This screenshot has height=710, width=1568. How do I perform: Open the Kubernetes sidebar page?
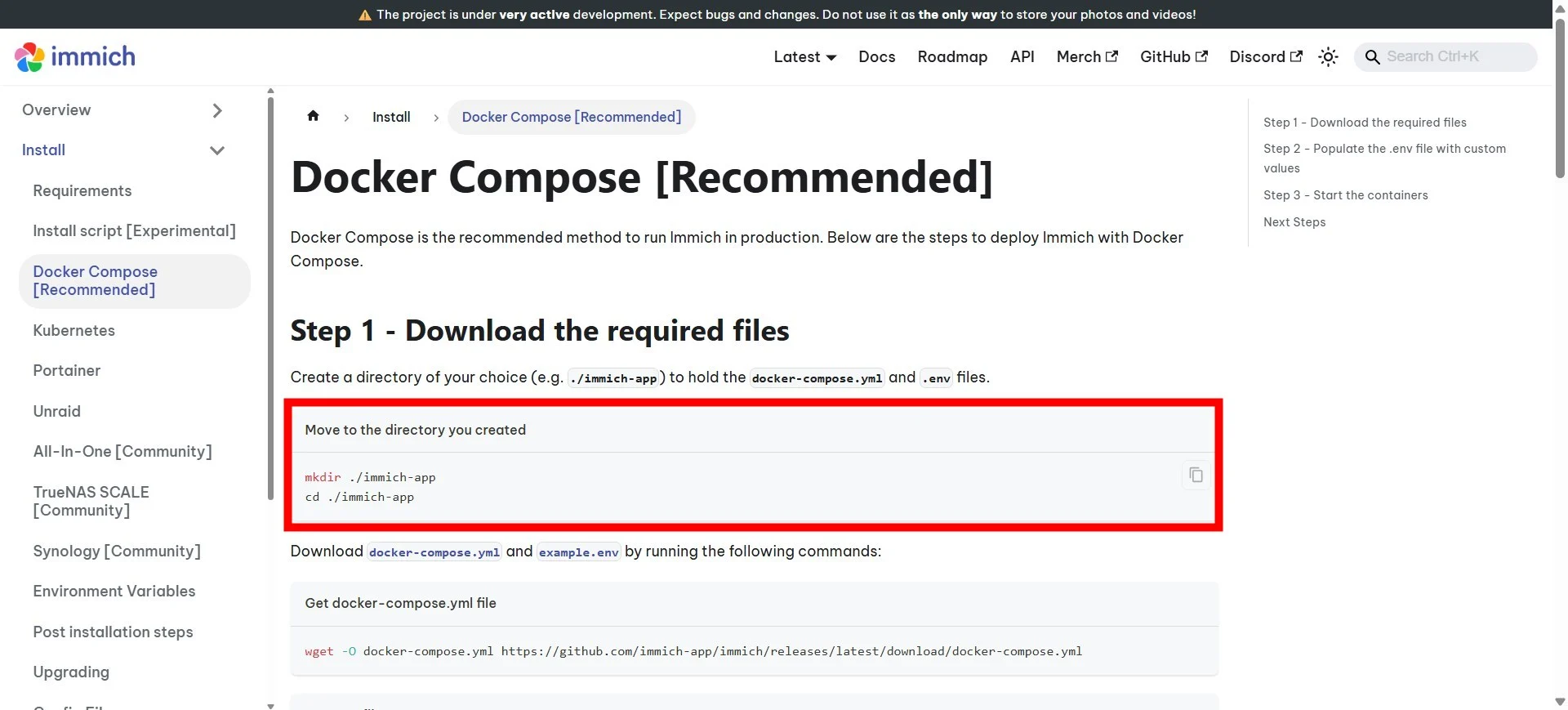(x=74, y=331)
